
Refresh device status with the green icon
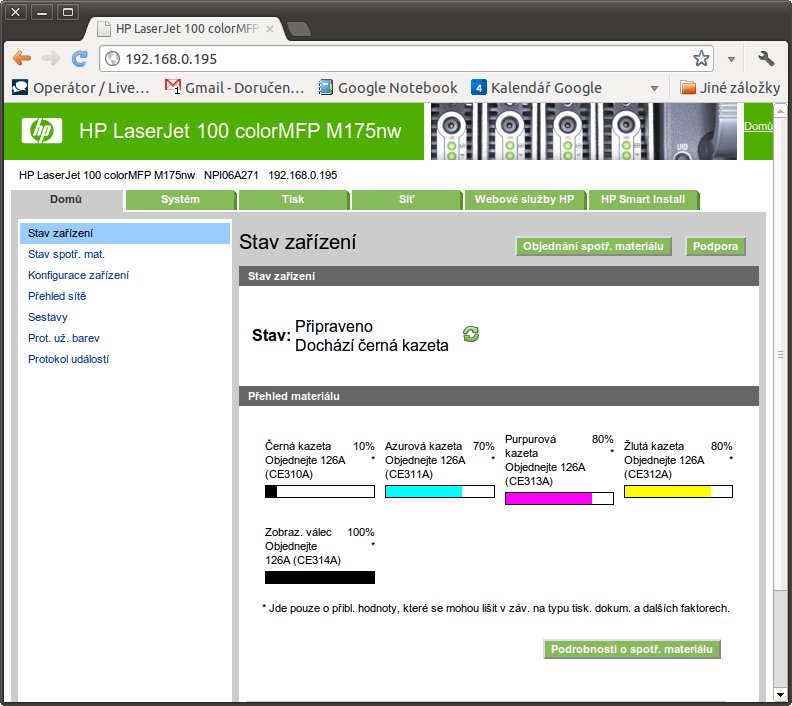click(x=471, y=334)
